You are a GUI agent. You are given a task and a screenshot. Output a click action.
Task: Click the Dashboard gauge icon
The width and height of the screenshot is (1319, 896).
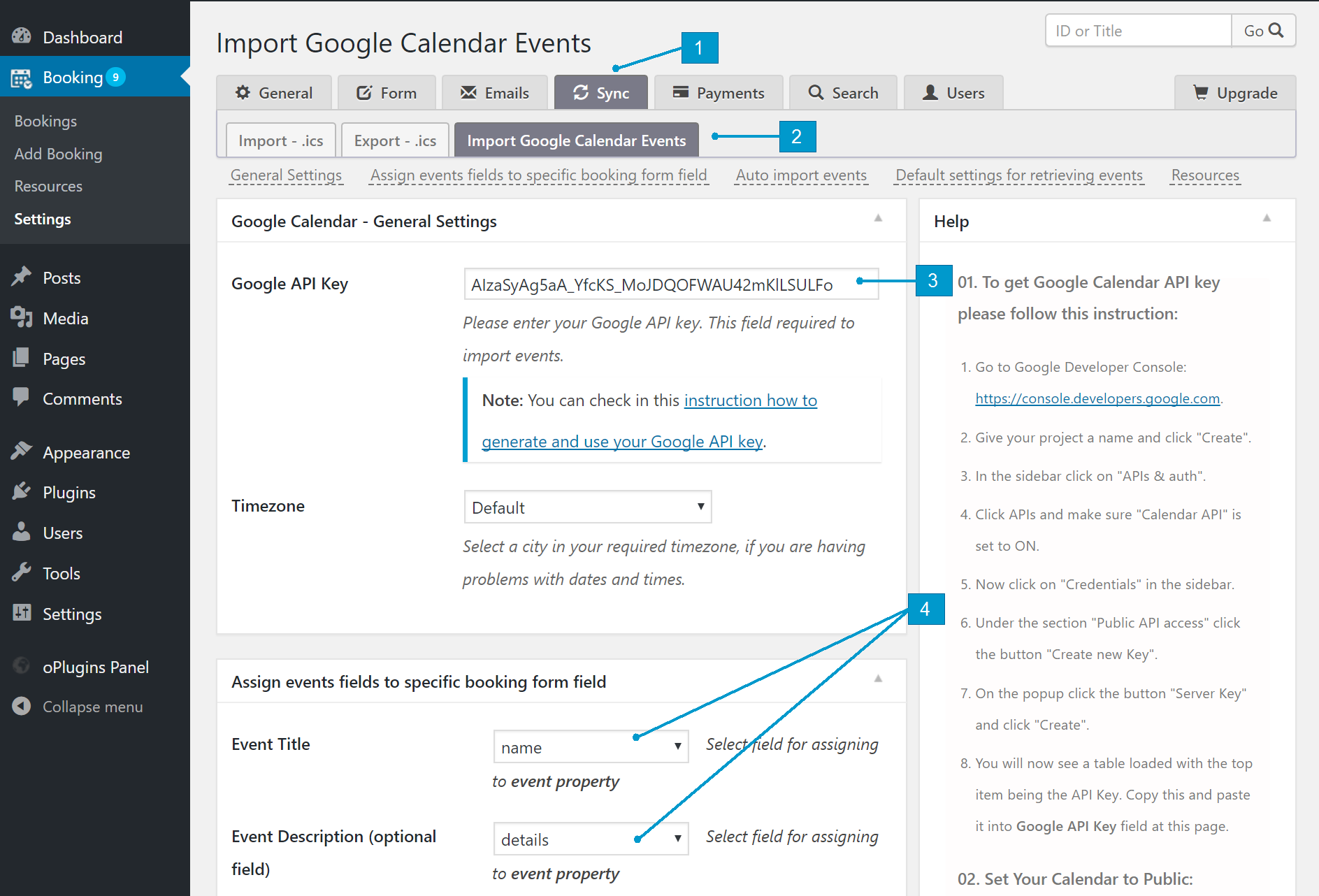(x=22, y=36)
